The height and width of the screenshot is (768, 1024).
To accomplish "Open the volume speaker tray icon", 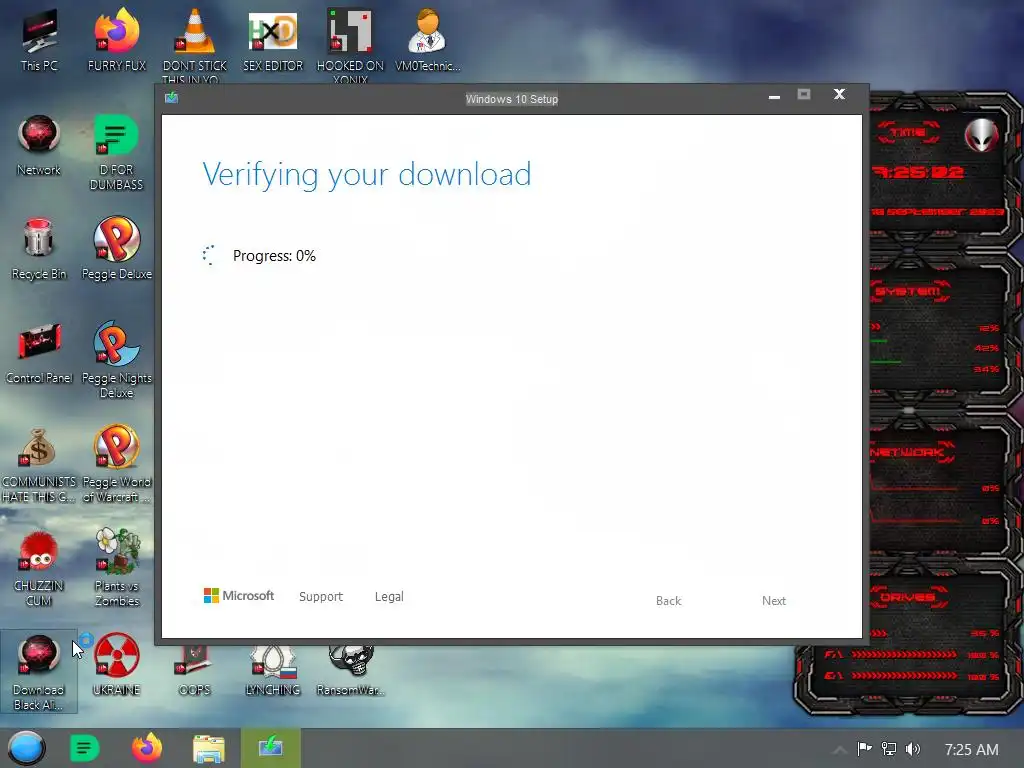I will point(913,748).
